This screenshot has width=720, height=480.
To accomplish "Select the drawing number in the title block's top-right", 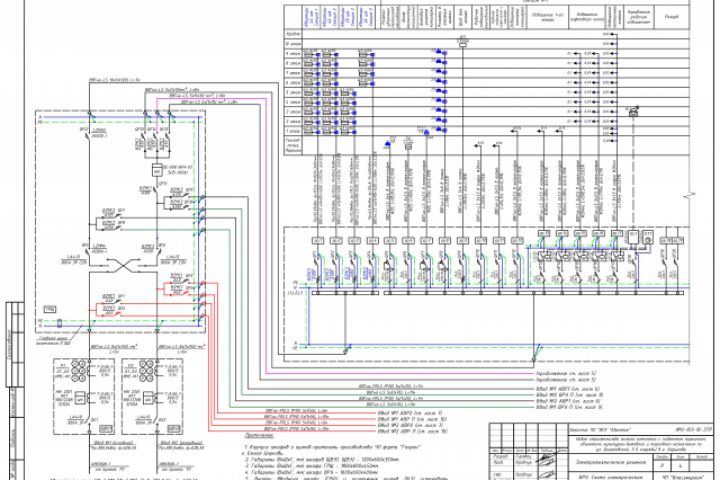I will pyautogui.click(x=693, y=429).
